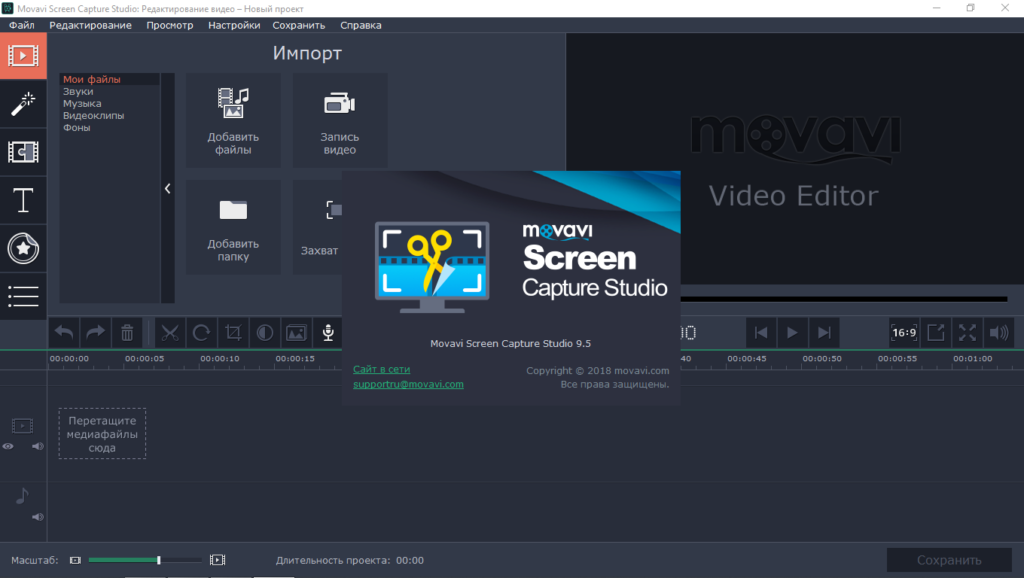This screenshot has width=1024, height=578.
Task: Open the Filters magic wand tab
Action: tap(23, 104)
